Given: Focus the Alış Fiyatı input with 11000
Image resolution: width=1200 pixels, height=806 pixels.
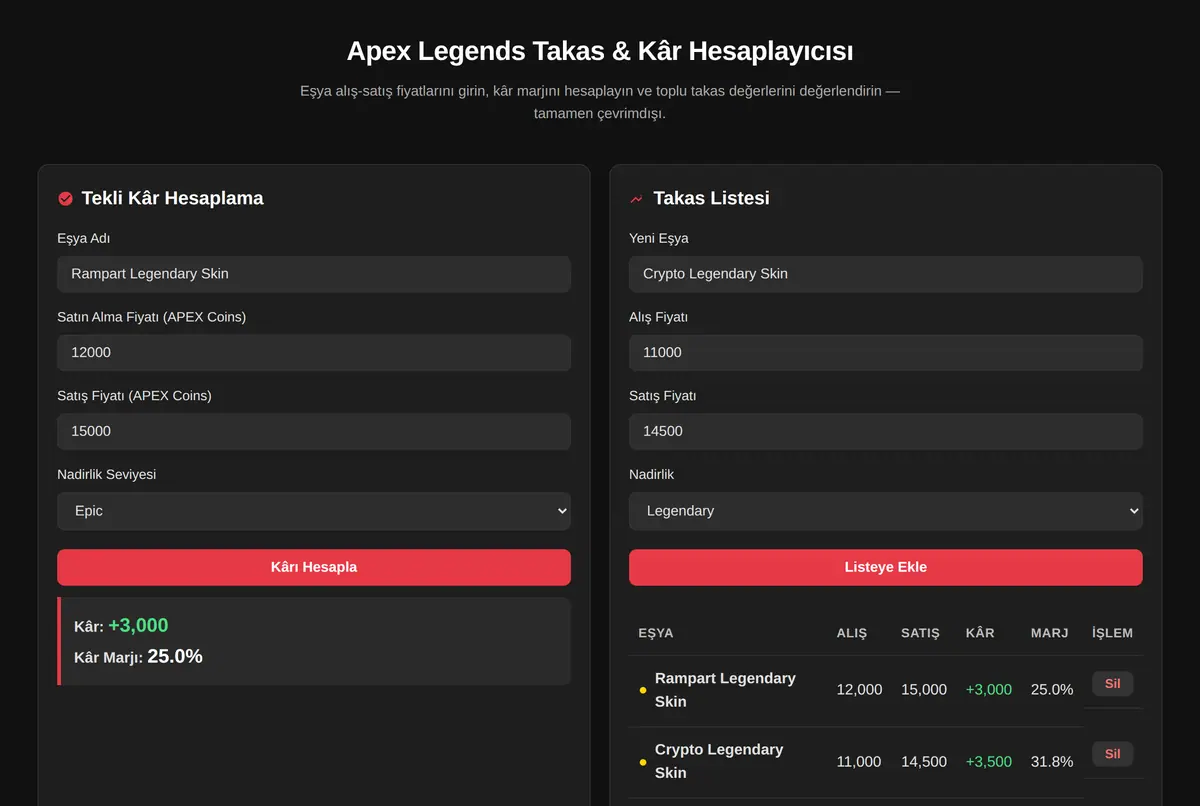Looking at the screenshot, I should [886, 353].
